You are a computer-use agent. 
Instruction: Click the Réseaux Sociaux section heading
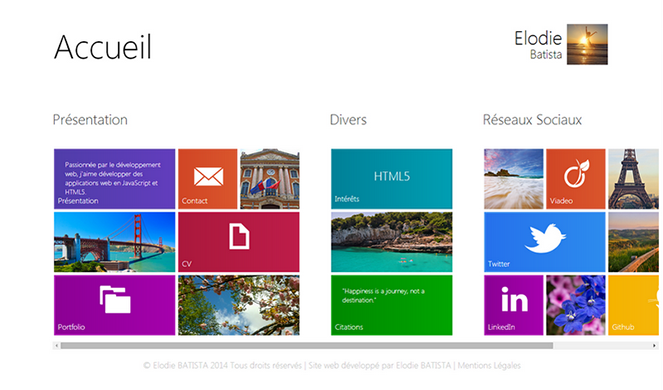[532, 120]
